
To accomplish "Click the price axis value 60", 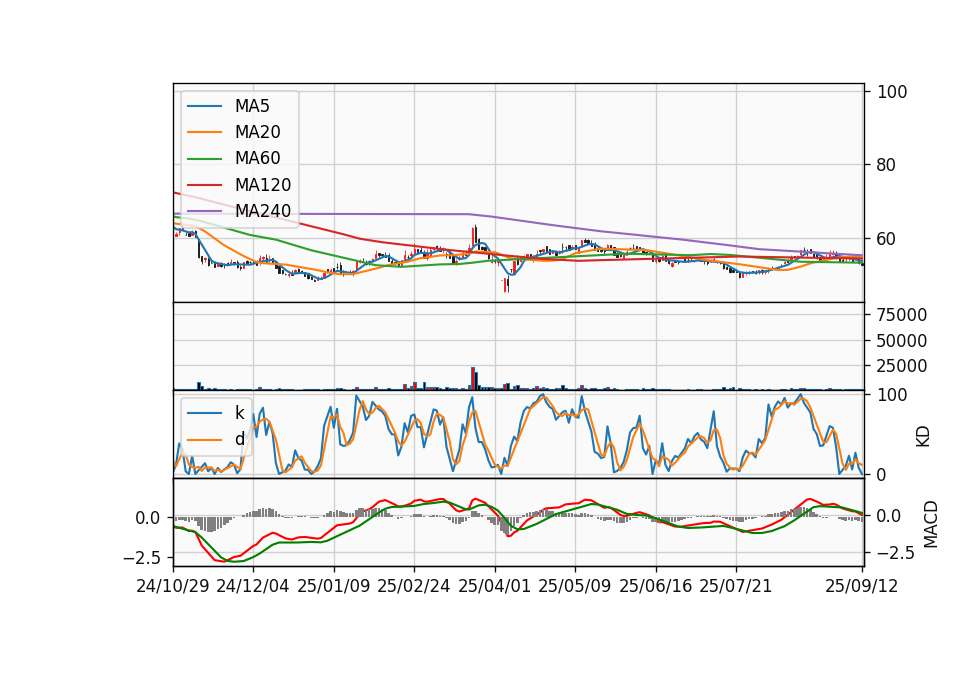I will click(887, 239).
